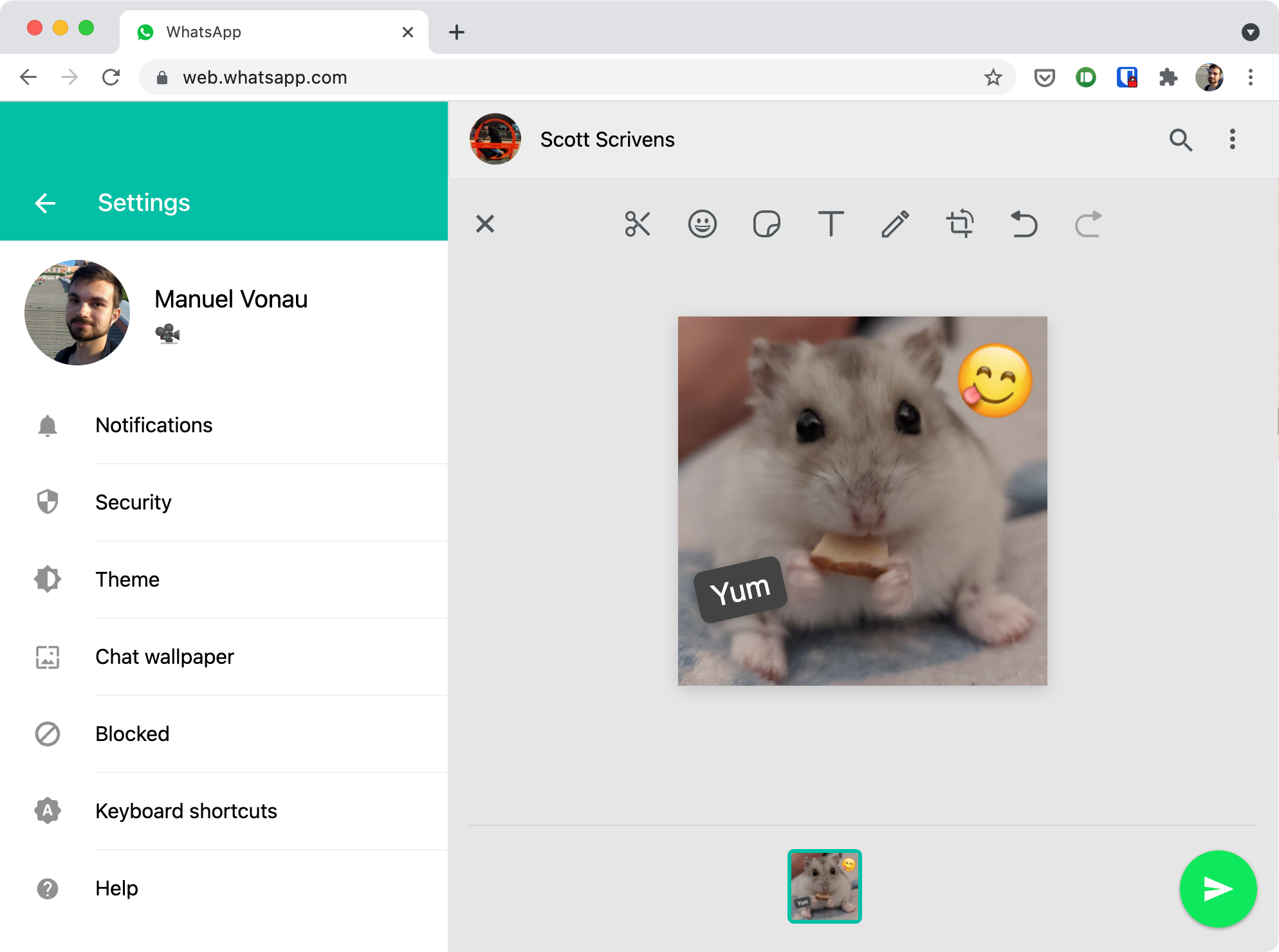The image size is (1279, 952).
Task: Open the browser extensions puzzle icon
Action: pos(1168,77)
